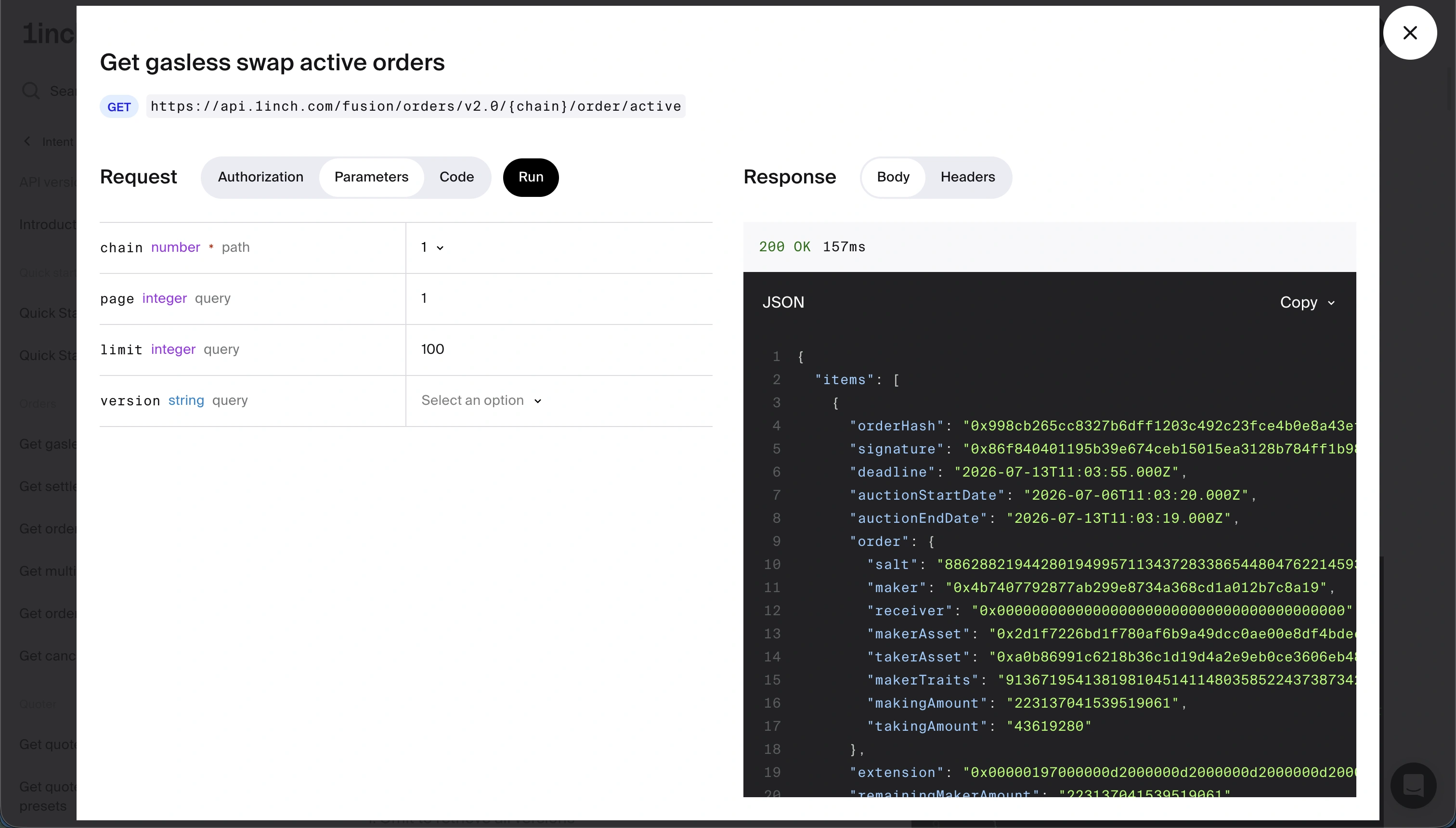This screenshot has width=1456, height=828.
Task: Click the "auctionStartDate" line in JSON
Action: pos(1053,495)
